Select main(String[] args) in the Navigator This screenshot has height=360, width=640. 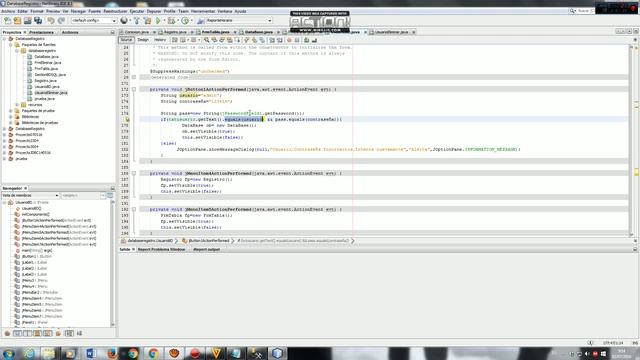(37, 250)
